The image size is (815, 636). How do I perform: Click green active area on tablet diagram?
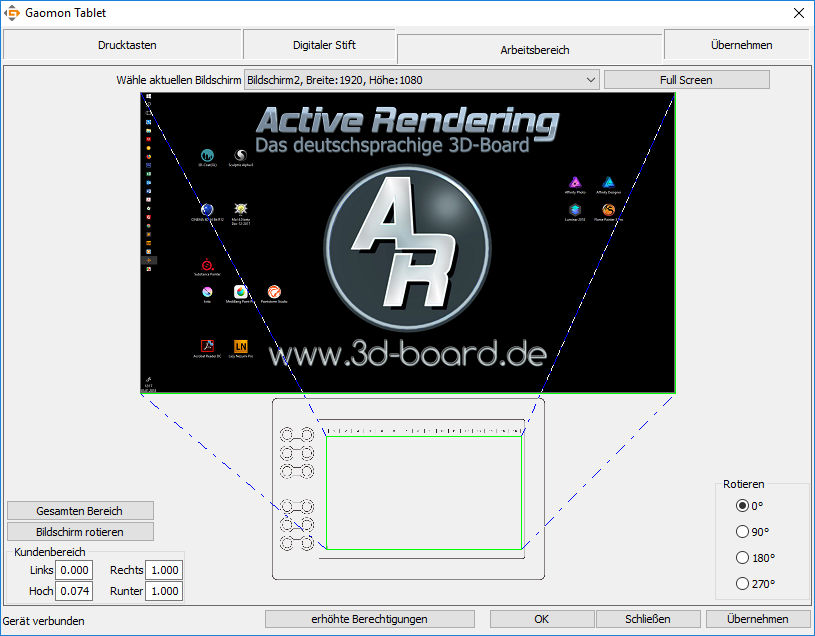pyautogui.click(x=424, y=493)
